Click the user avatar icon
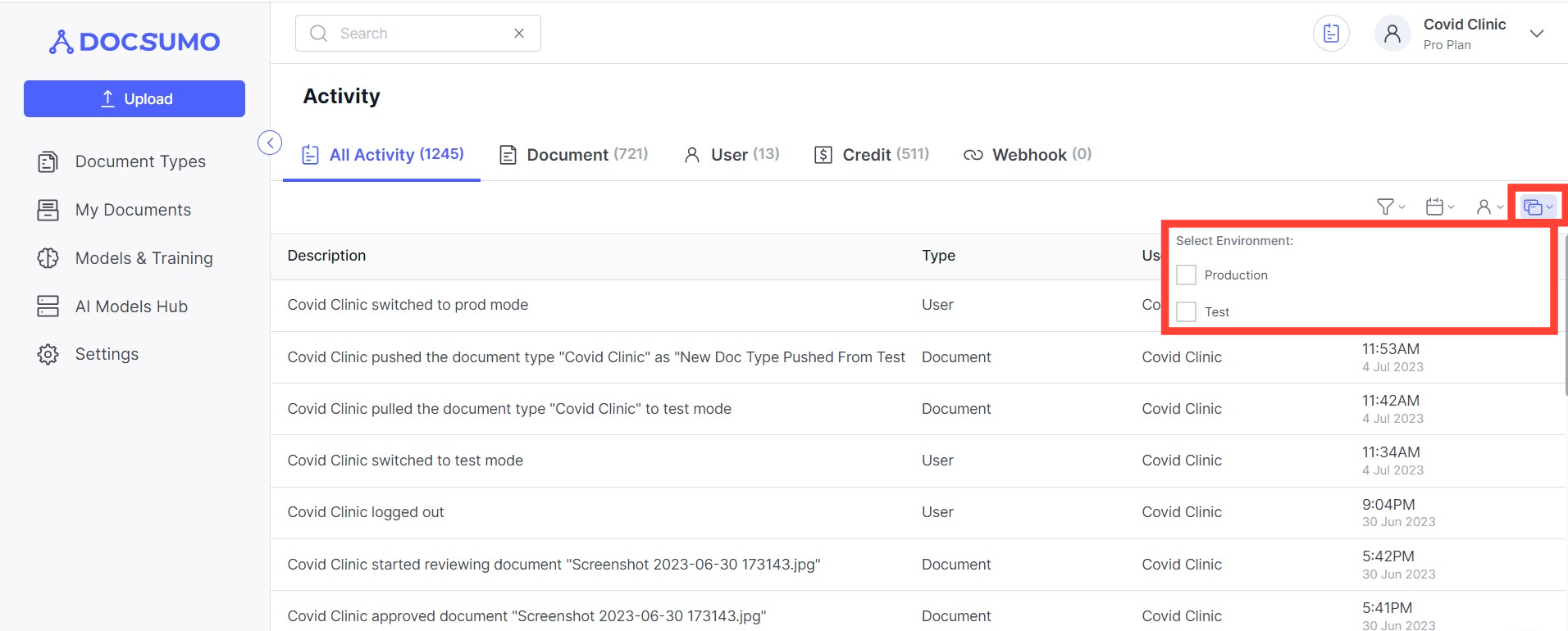This screenshot has width=1568, height=631. [1393, 34]
